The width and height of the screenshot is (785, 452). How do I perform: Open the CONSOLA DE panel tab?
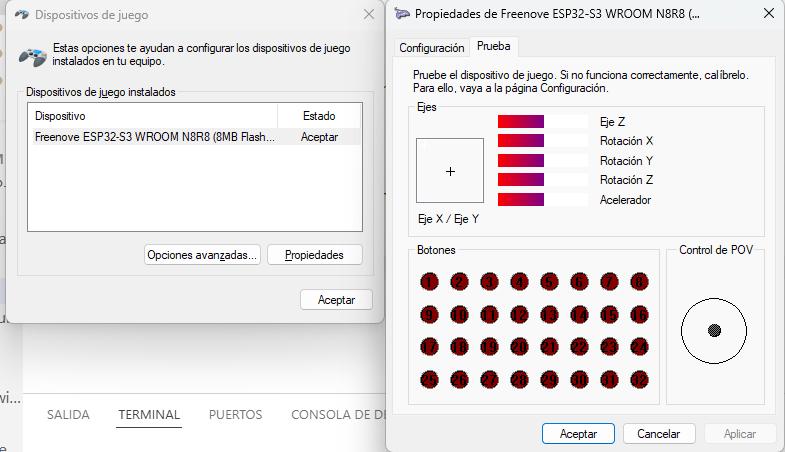point(338,414)
